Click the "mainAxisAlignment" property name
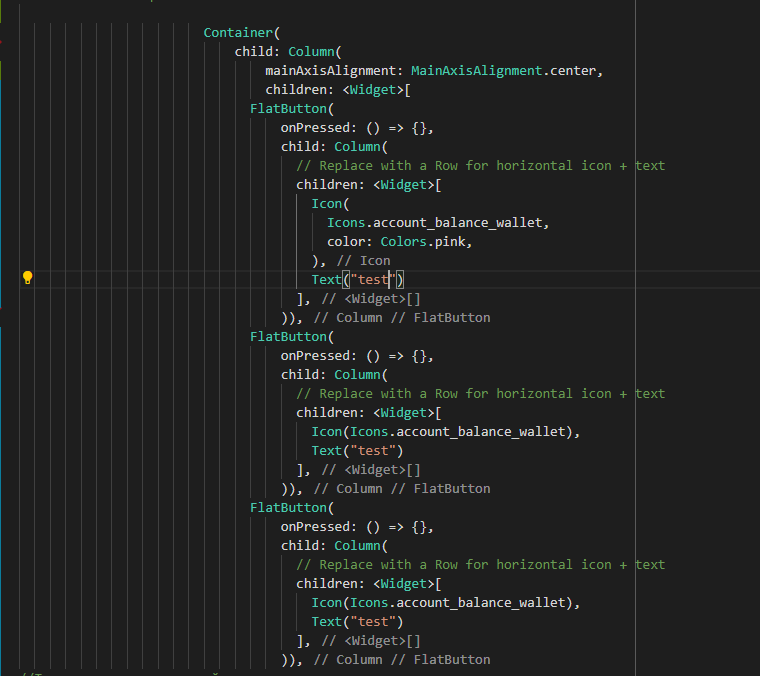Viewport: 760px width, 676px height. pos(331,71)
